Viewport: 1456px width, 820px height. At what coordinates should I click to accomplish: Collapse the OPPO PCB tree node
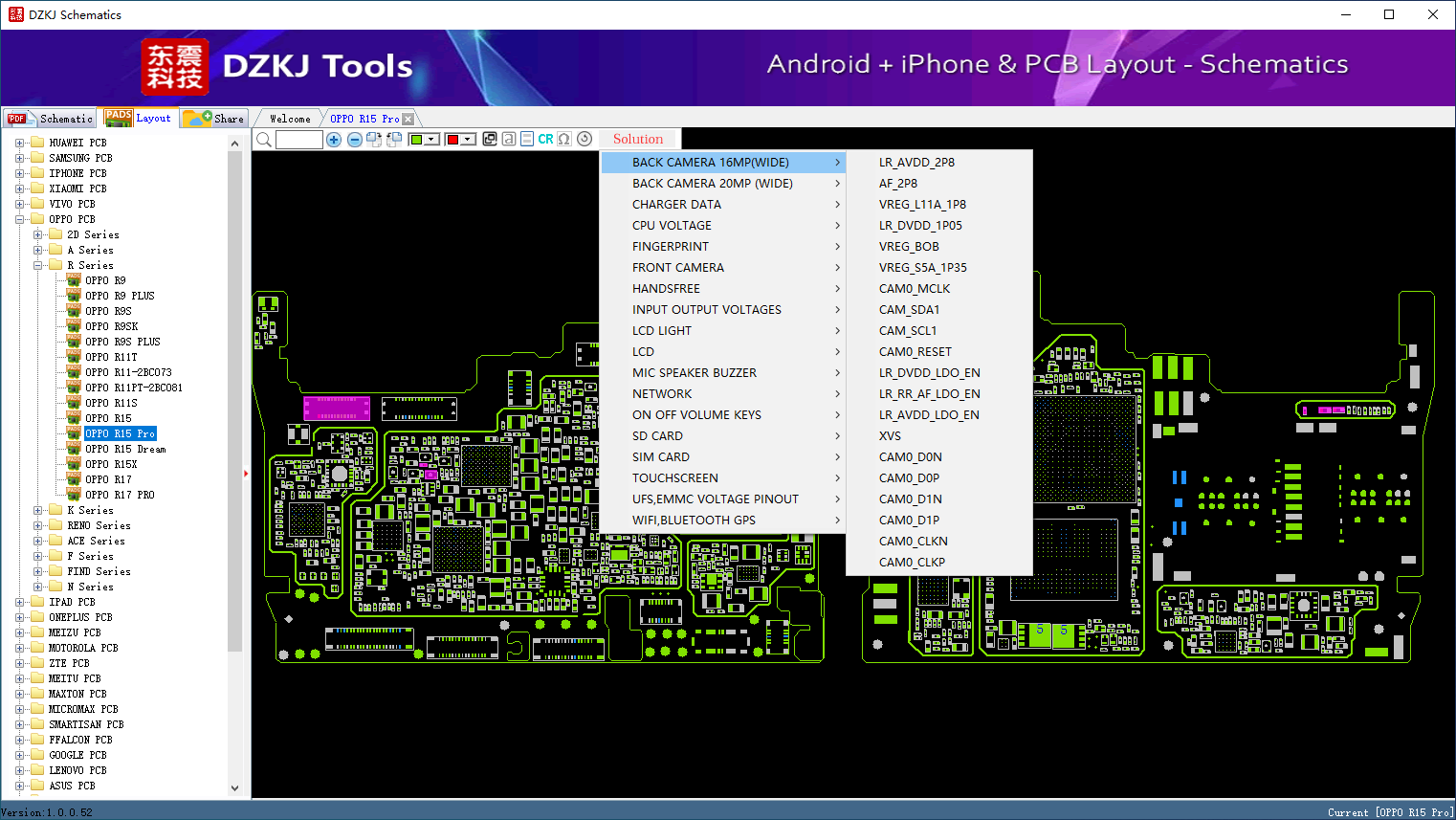(x=19, y=219)
